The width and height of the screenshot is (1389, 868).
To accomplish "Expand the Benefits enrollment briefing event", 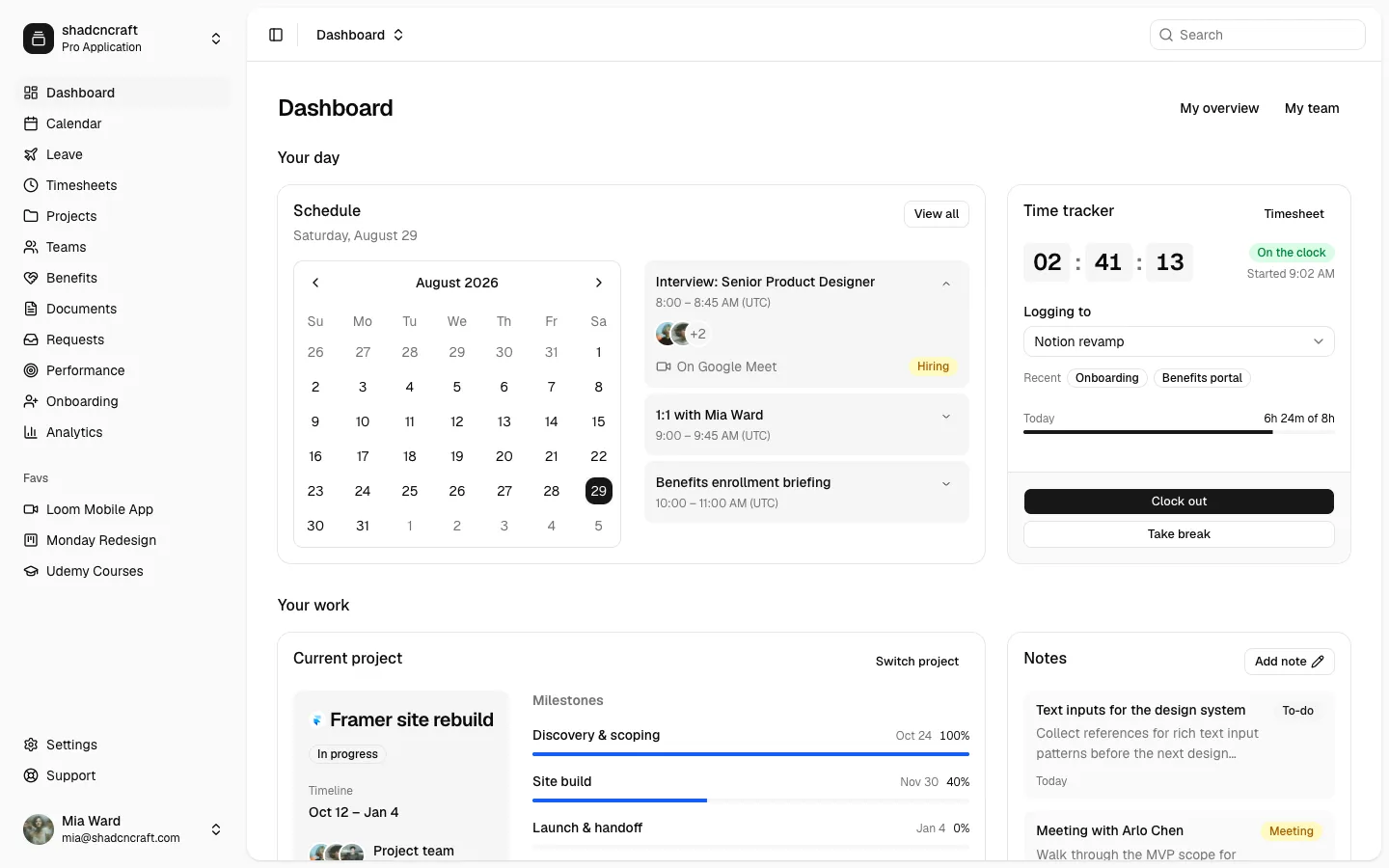I will coord(946,484).
